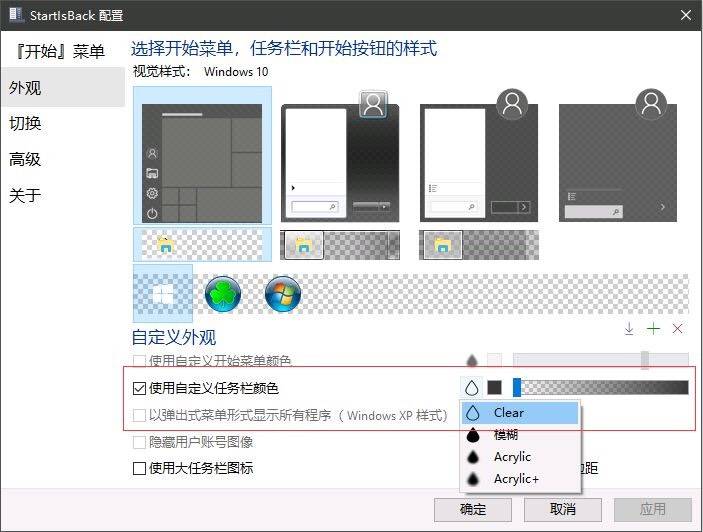Click the dark taskbar color swatch
703x532 pixels.
point(495,387)
